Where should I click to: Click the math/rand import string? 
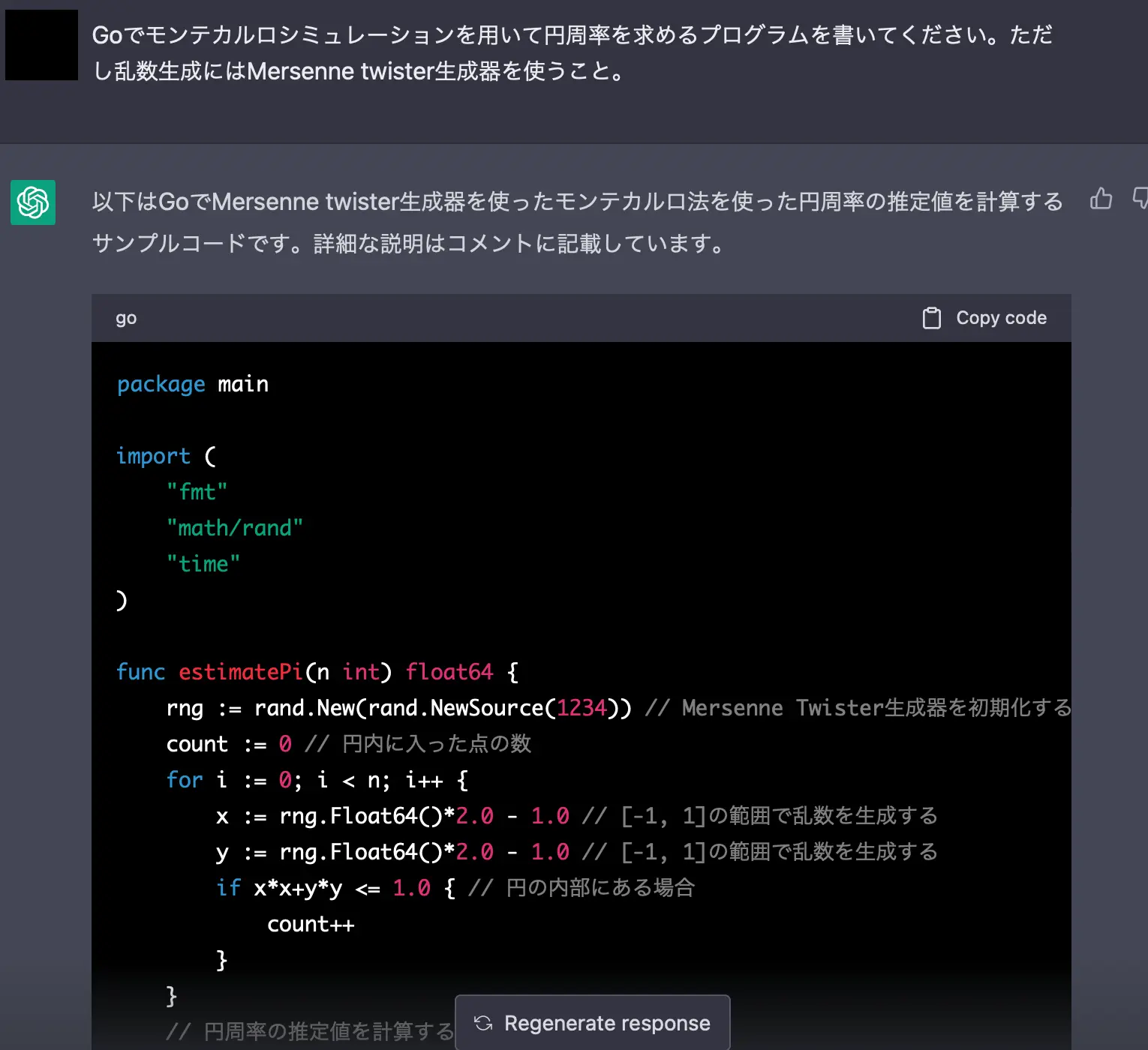(x=234, y=527)
